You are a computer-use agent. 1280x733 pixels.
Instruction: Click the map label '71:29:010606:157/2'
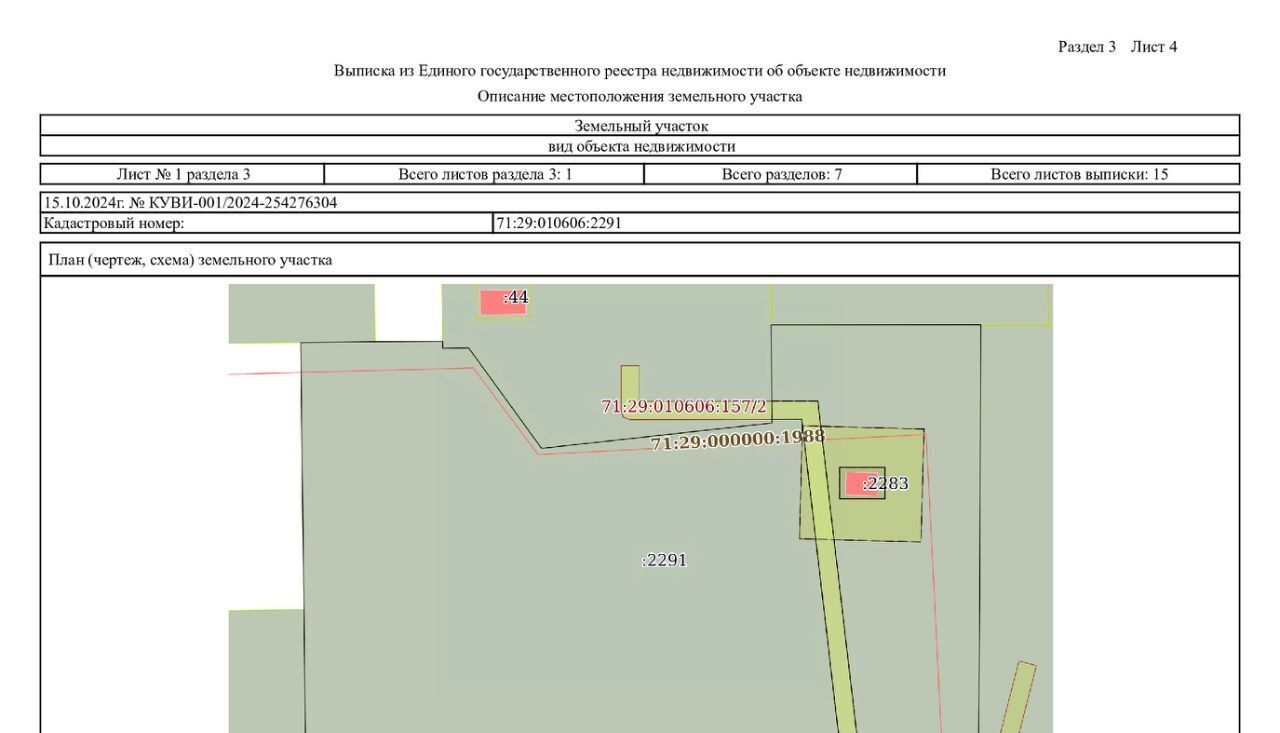click(x=683, y=406)
